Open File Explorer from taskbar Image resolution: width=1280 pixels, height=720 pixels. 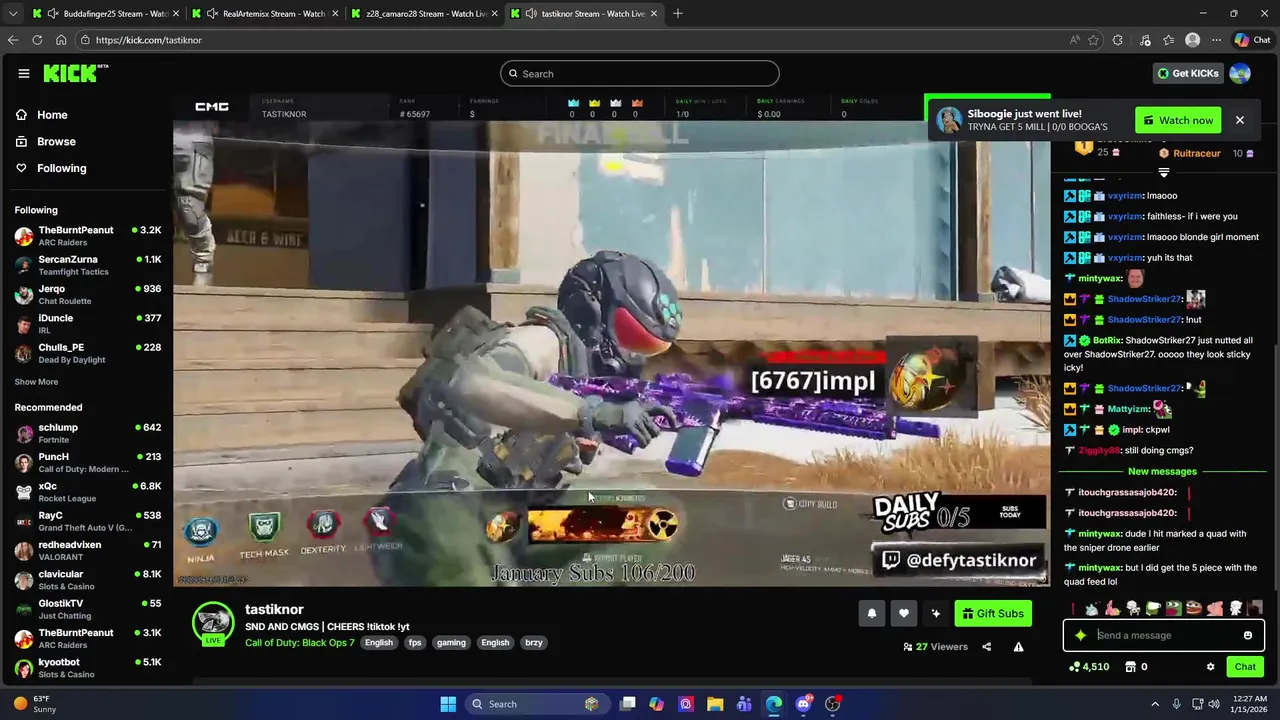(715, 704)
